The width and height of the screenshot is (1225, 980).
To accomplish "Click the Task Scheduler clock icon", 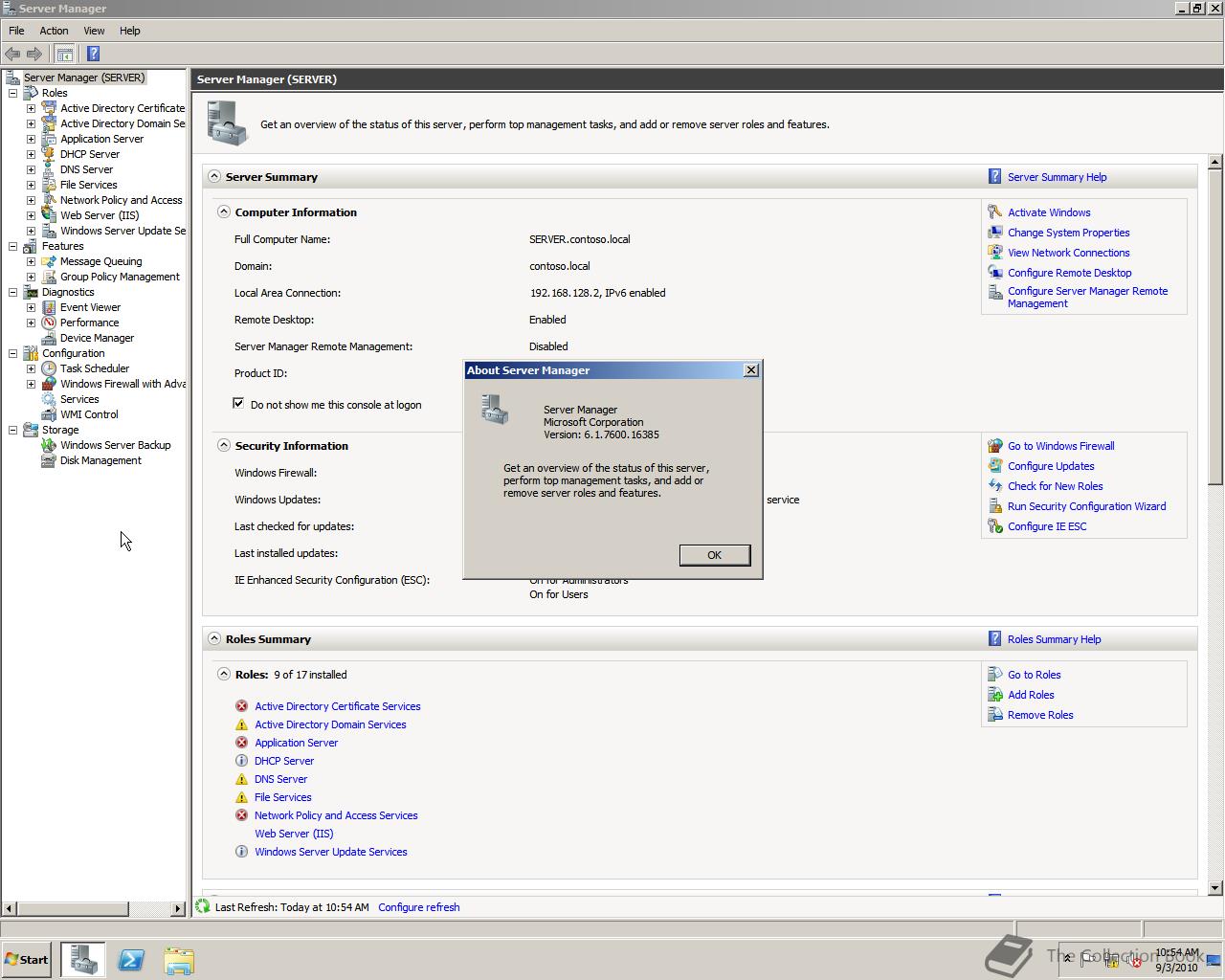I will [x=49, y=368].
